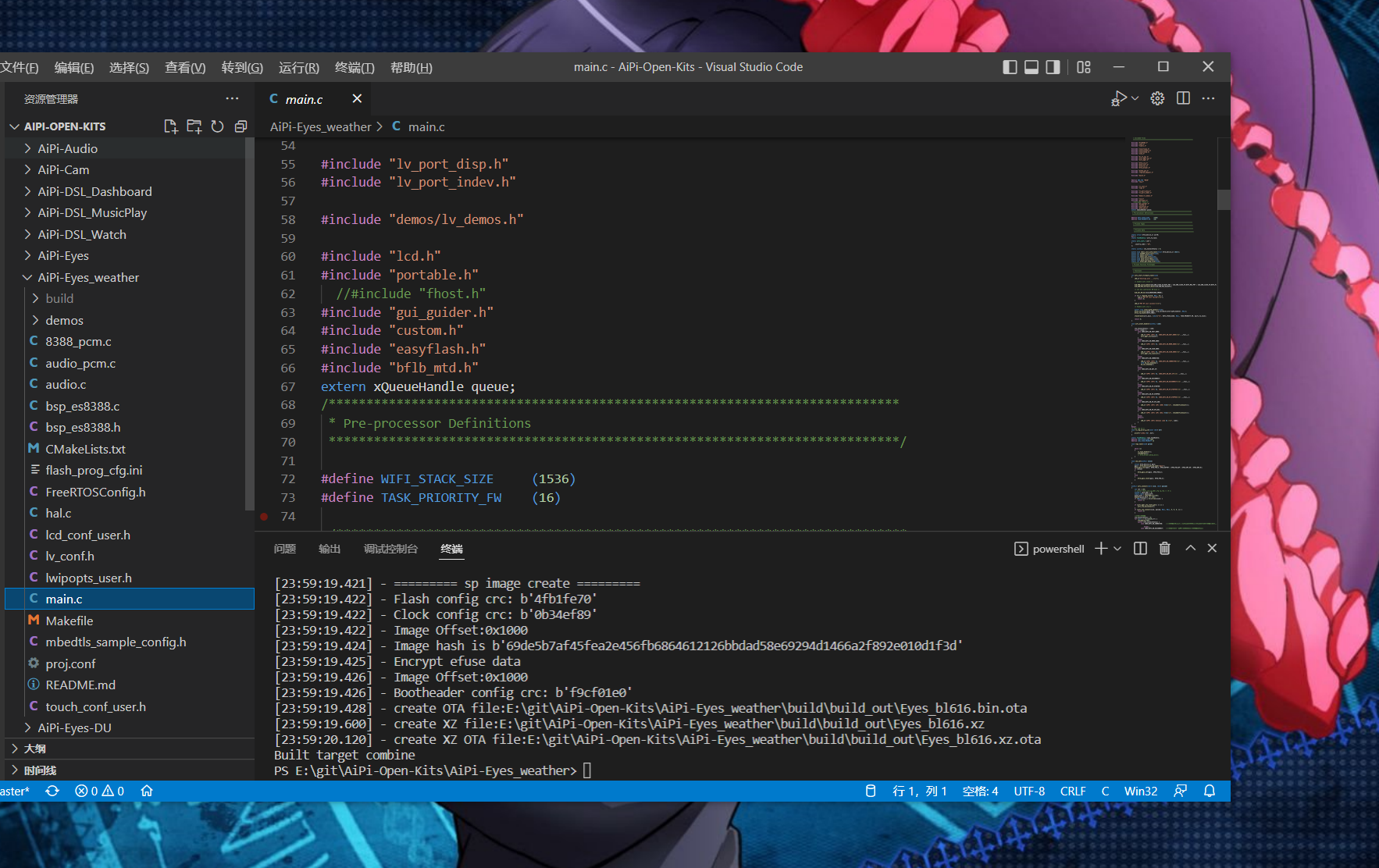The image size is (1379, 868).
Task: Expand the 时间线 timeline section
Action: (130, 770)
